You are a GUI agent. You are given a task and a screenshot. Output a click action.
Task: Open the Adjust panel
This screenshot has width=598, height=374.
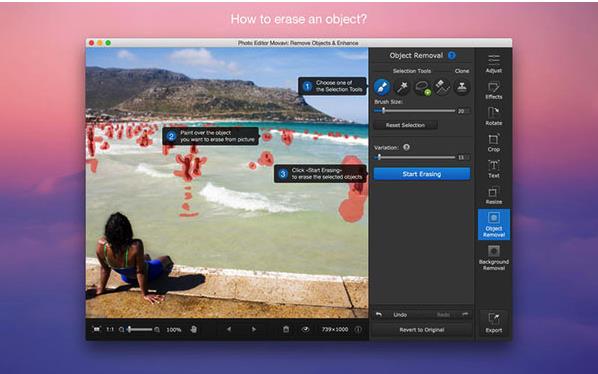tap(494, 64)
